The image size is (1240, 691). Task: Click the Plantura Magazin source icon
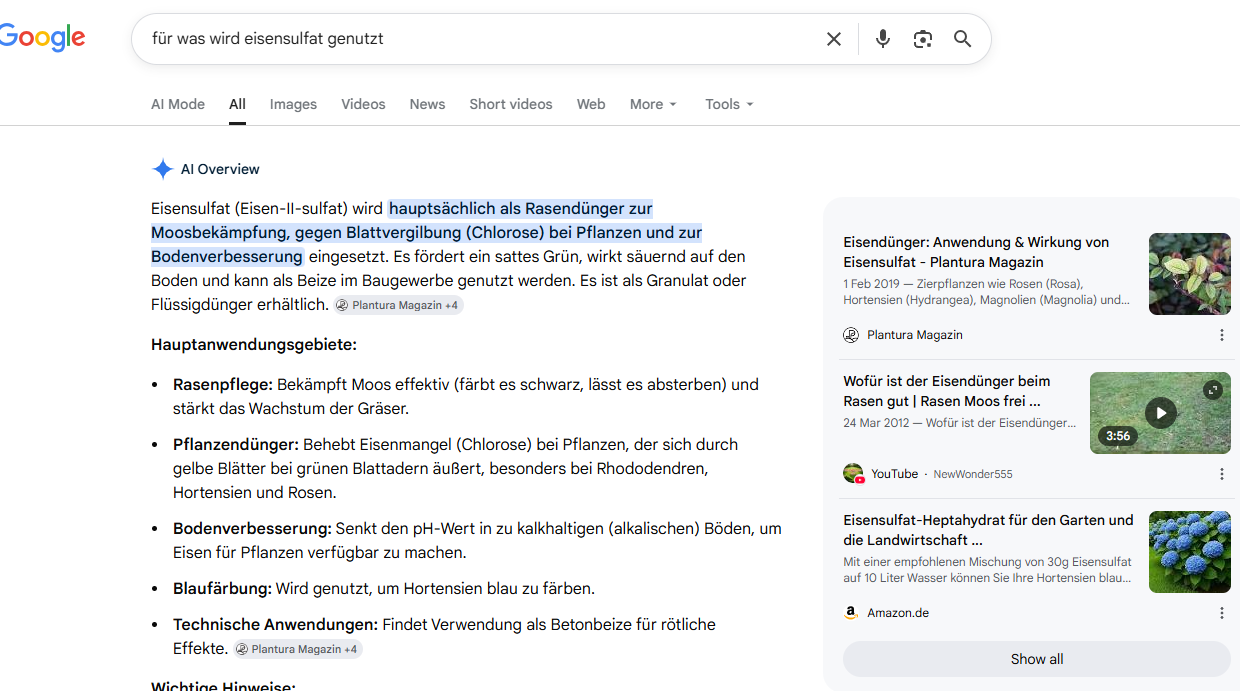pyautogui.click(x=851, y=335)
